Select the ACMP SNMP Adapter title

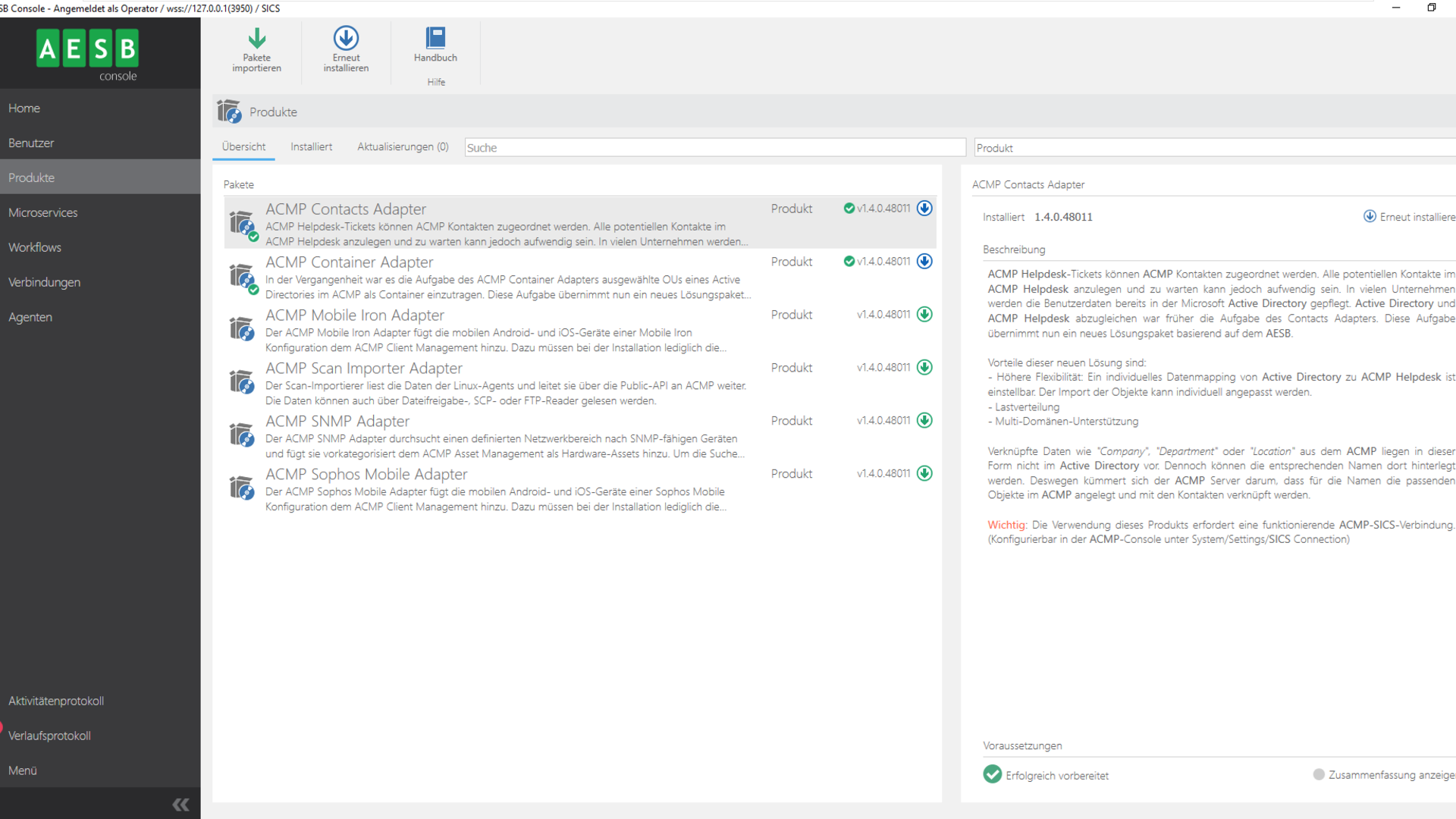pos(337,422)
